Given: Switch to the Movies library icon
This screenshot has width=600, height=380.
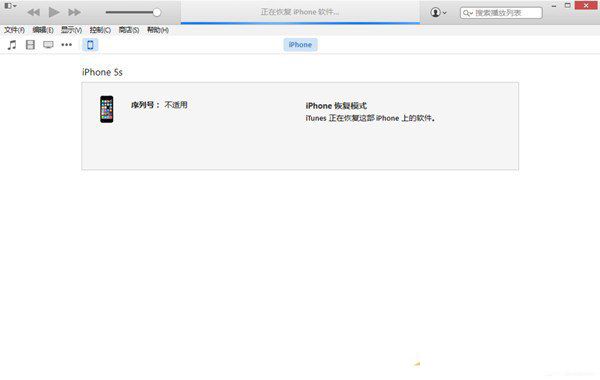Looking at the screenshot, I should [x=30, y=45].
